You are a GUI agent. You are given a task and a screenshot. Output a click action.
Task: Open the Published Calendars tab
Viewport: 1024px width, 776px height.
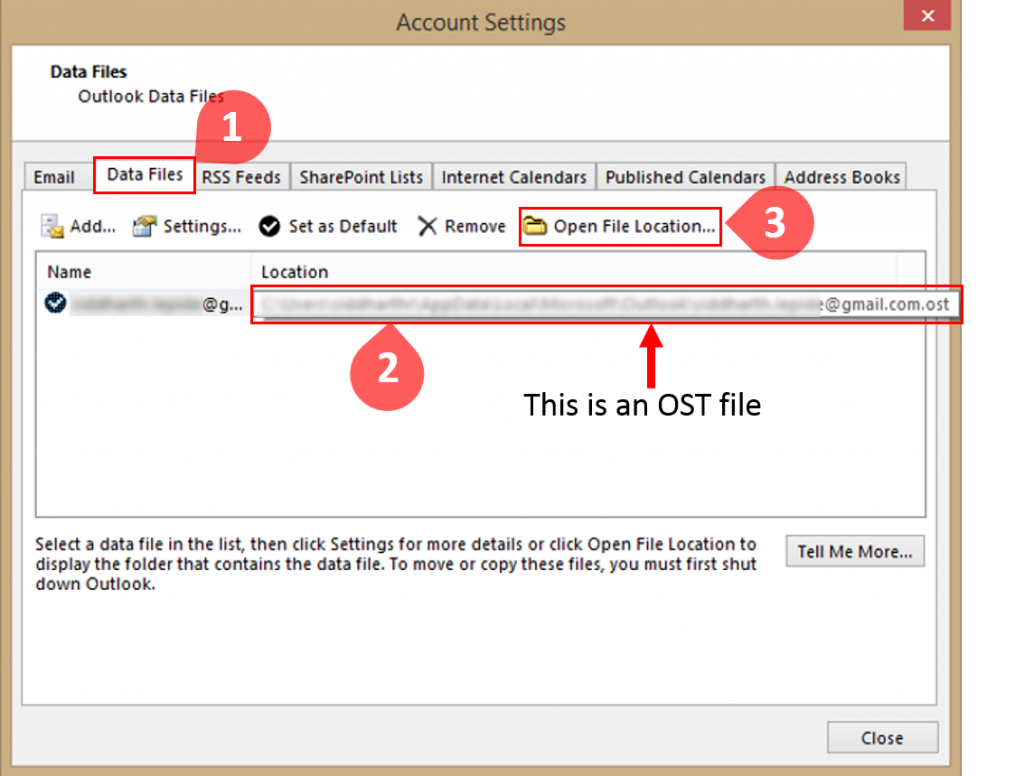685,177
